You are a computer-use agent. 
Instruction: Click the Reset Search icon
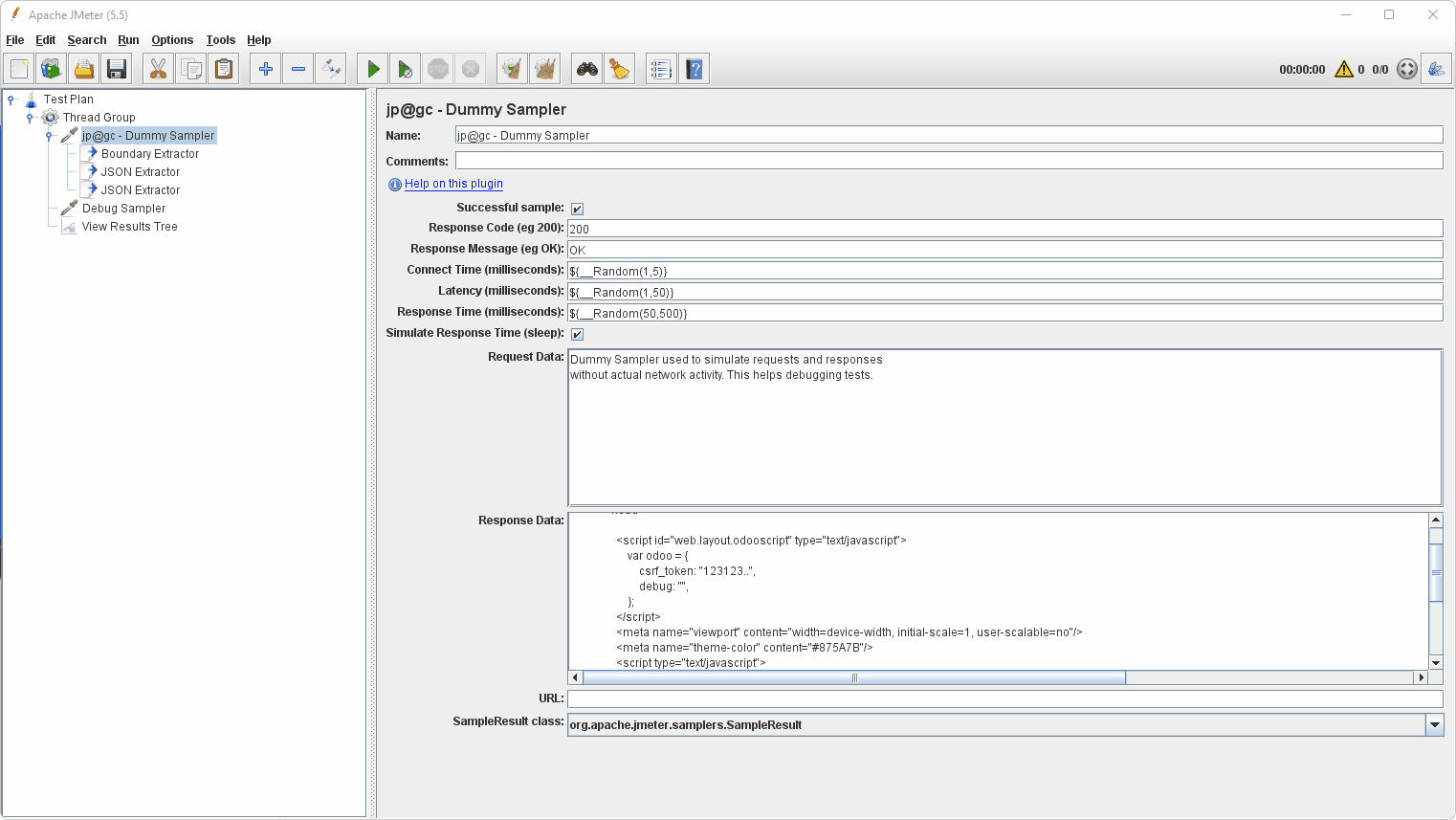click(x=620, y=69)
